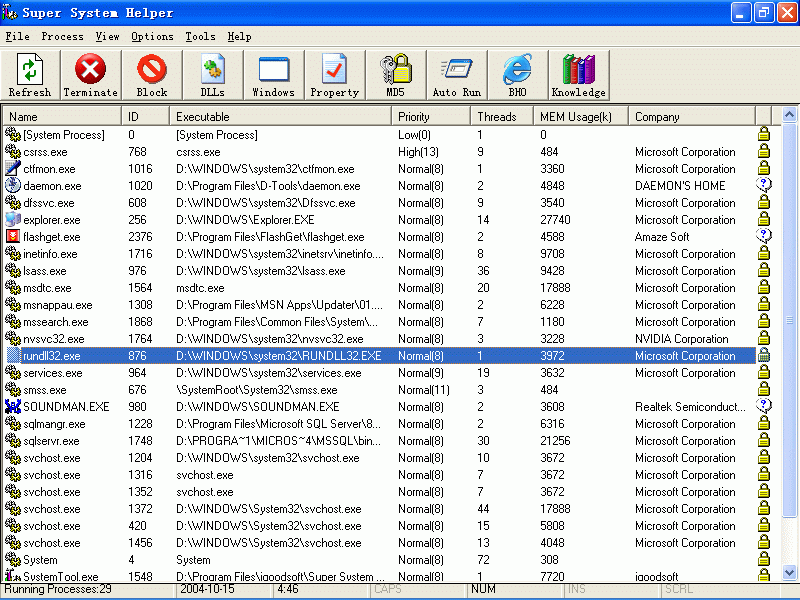The height and width of the screenshot is (600, 800).
Task: Sort by MEM Usage(k) column header
Action: [581, 116]
